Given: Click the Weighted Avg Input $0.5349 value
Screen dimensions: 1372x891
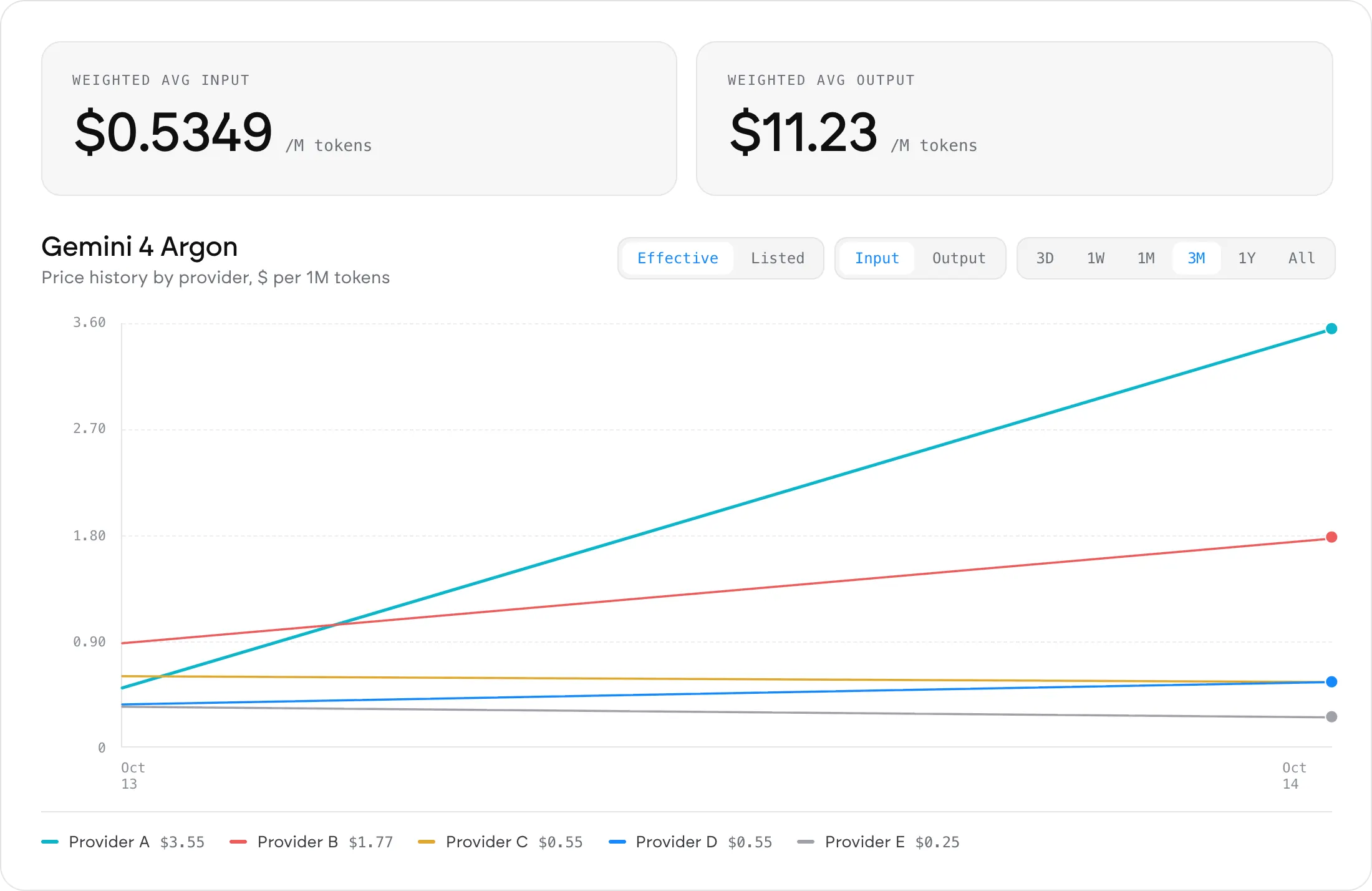Looking at the screenshot, I should click(173, 132).
